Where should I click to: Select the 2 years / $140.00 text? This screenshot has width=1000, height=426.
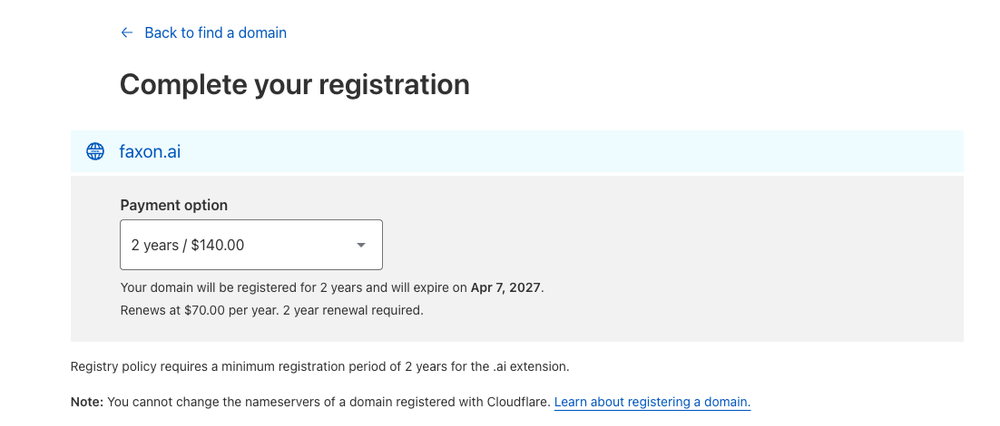click(188, 245)
